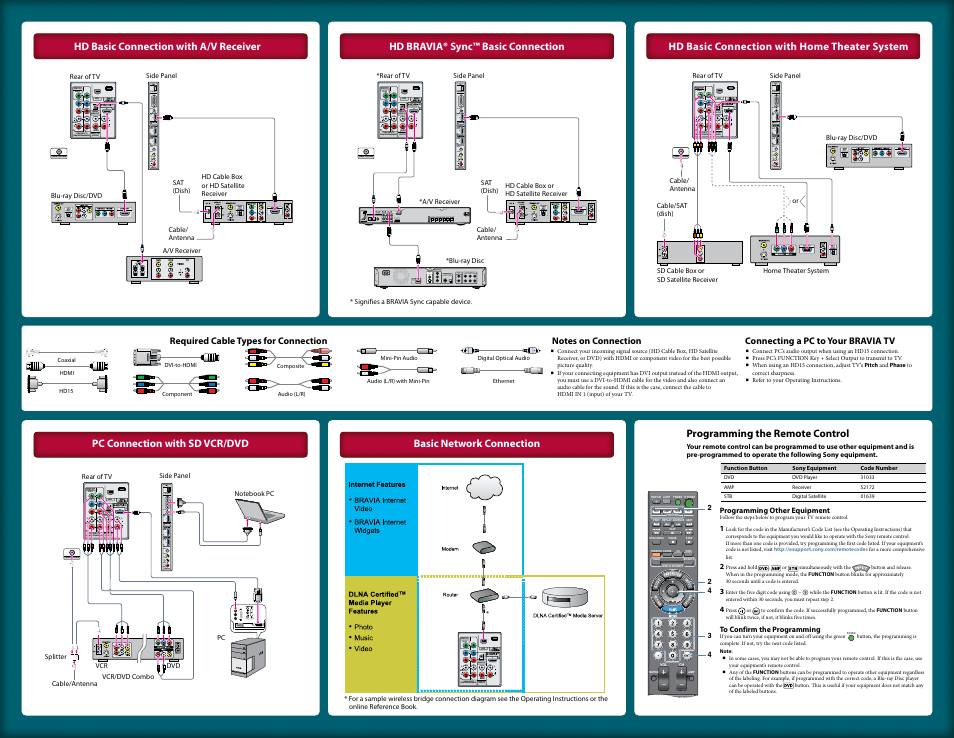Click the Signifies a BRAVIA Sync capable device footnote

(x=411, y=301)
